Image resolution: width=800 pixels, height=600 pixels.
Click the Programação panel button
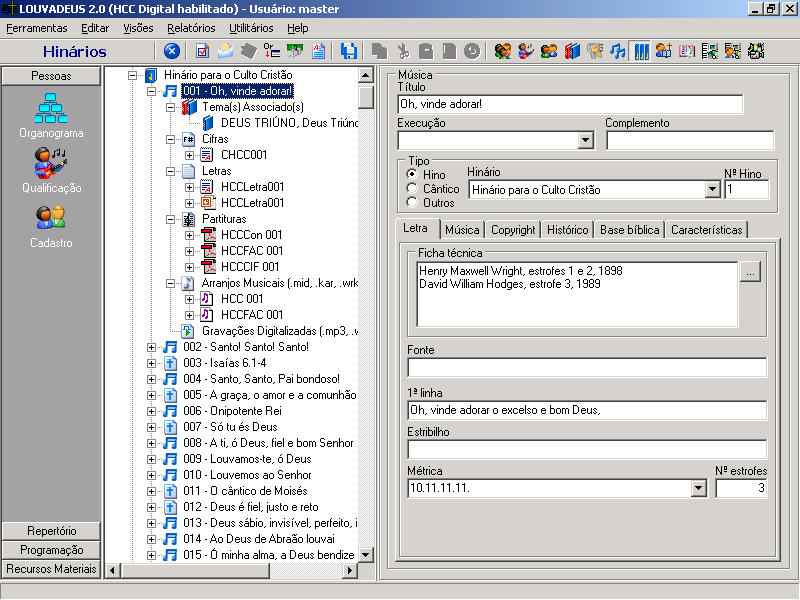point(51,550)
